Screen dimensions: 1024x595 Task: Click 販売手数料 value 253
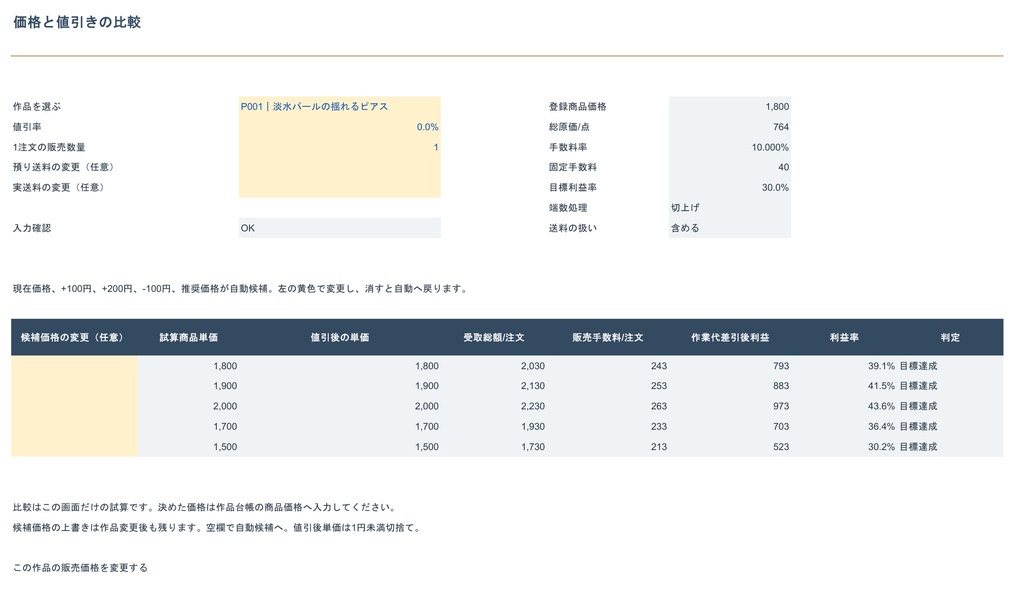click(x=659, y=386)
